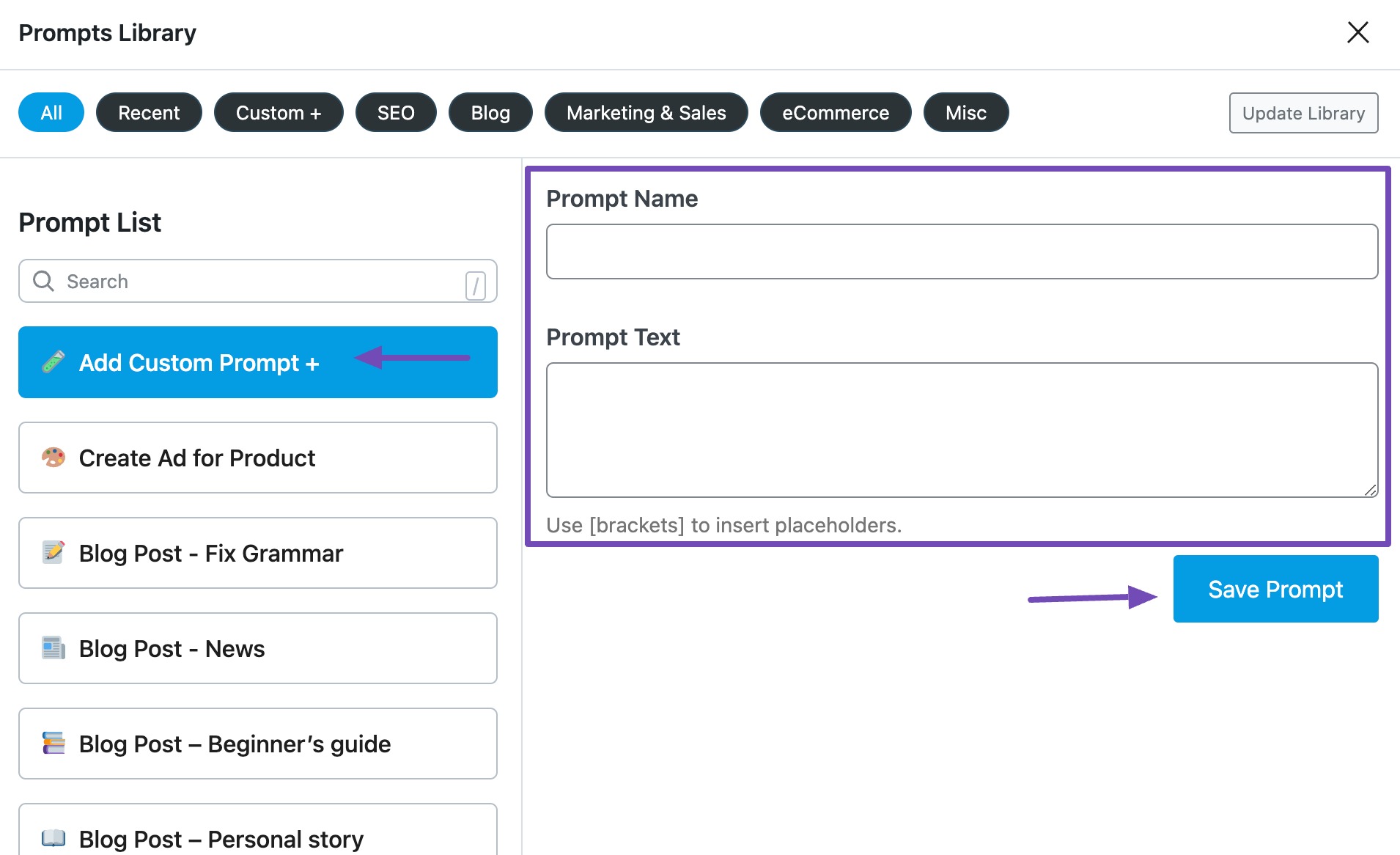Image resolution: width=1400 pixels, height=855 pixels.
Task: Click the Update Library button
Action: pyautogui.click(x=1303, y=113)
